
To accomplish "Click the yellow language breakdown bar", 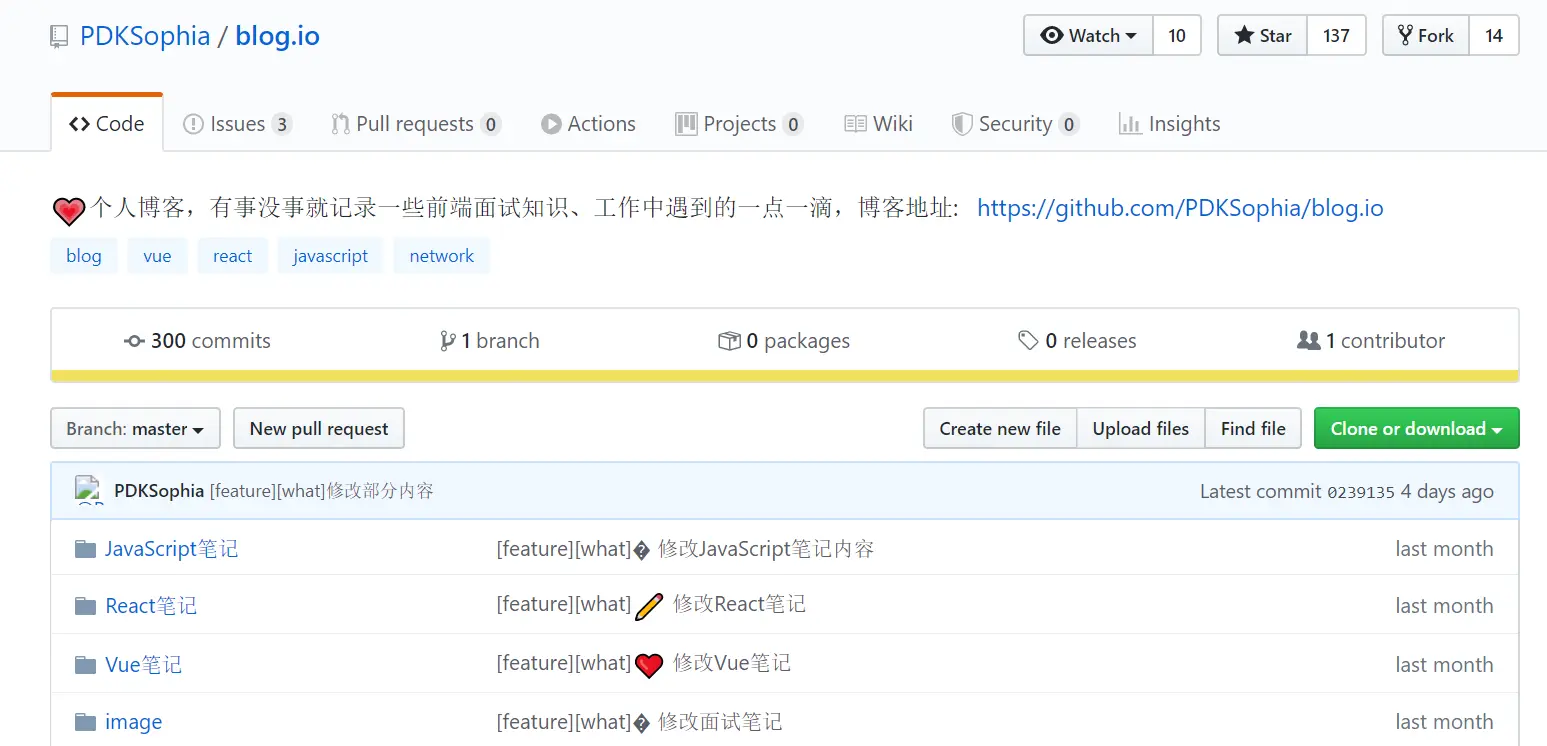I will (x=785, y=377).
